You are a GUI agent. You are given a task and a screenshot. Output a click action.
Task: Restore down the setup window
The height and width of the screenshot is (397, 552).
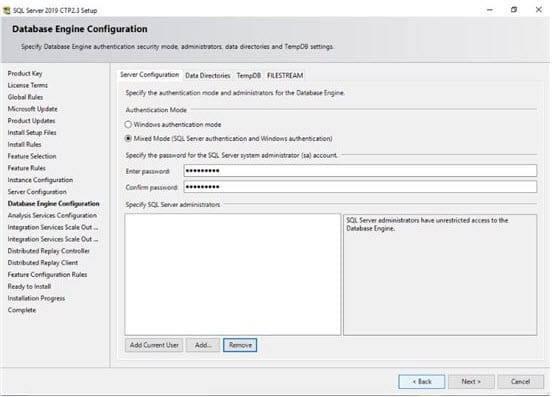coord(514,10)
